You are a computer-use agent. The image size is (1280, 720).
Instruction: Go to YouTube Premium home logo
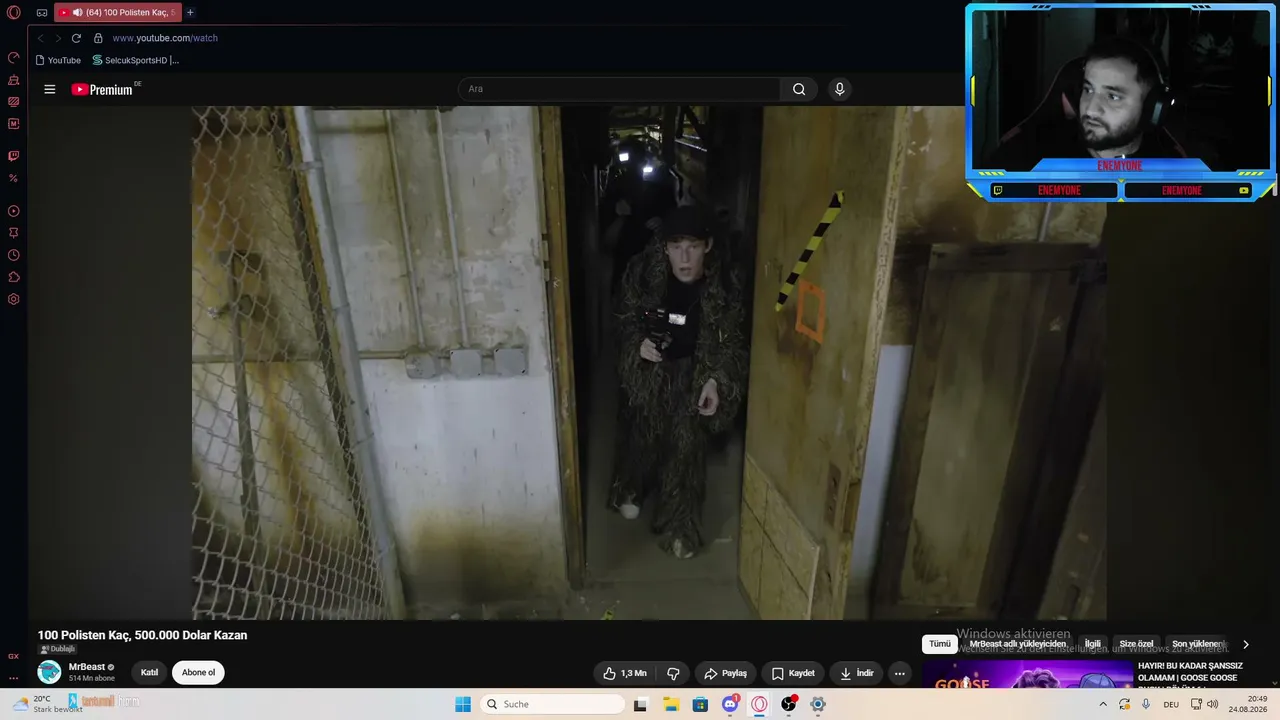[102, 89]
